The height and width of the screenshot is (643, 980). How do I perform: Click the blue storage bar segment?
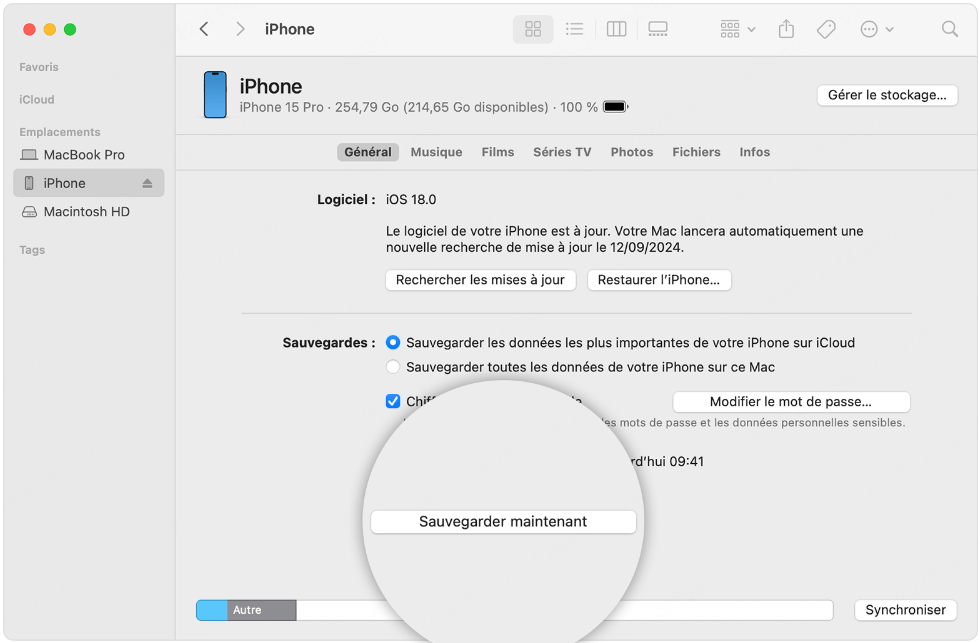[x=212, y=610]
